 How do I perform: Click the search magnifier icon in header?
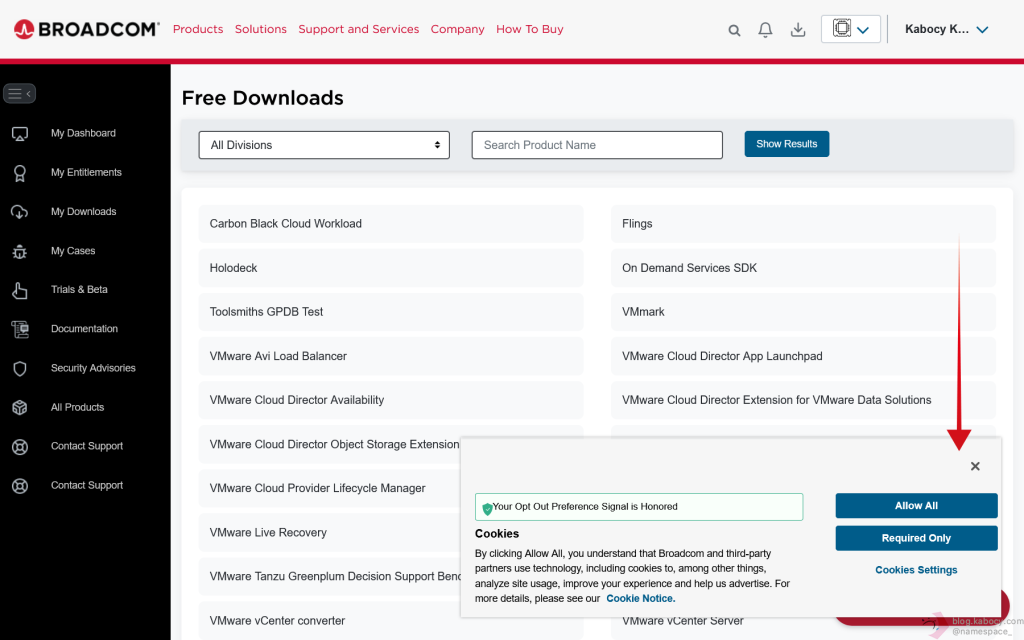point(734,30)
